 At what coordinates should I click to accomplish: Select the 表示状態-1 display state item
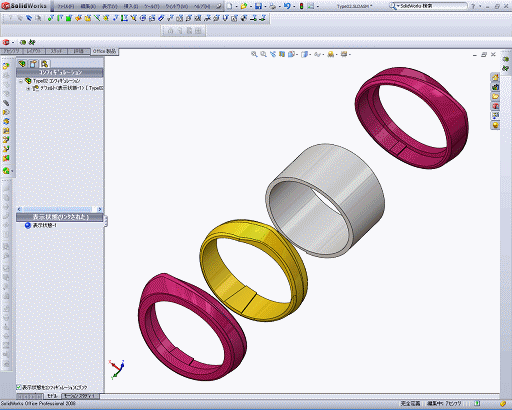[41, 225]
